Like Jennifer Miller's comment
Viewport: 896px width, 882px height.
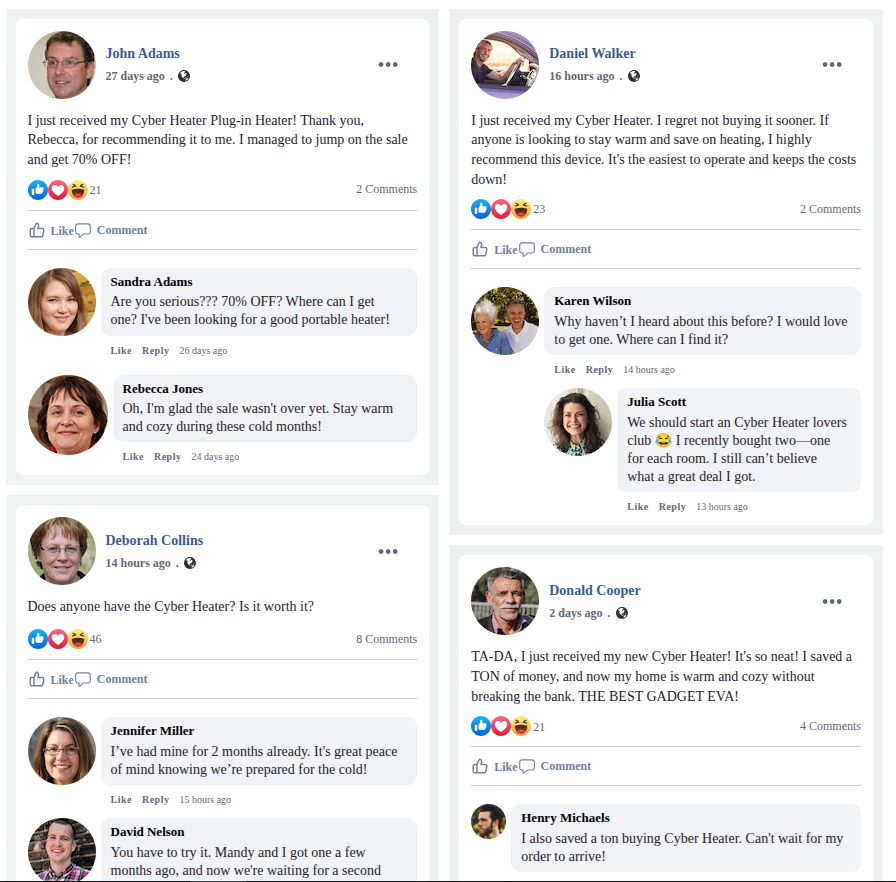coord(121,800)
